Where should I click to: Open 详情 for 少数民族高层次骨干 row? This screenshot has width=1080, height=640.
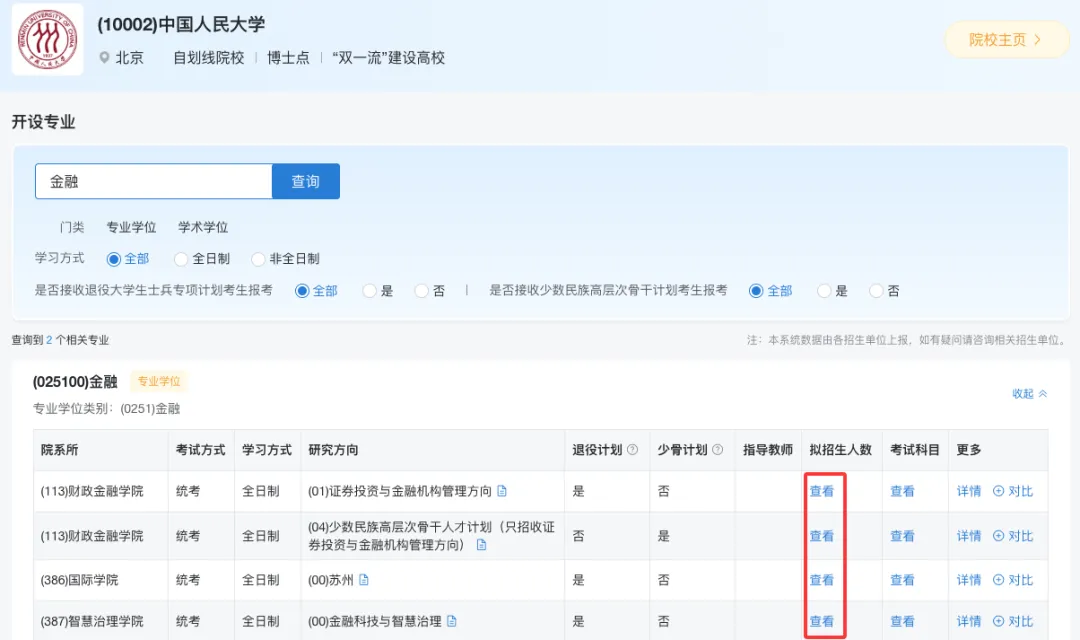[x=968, y=536]
